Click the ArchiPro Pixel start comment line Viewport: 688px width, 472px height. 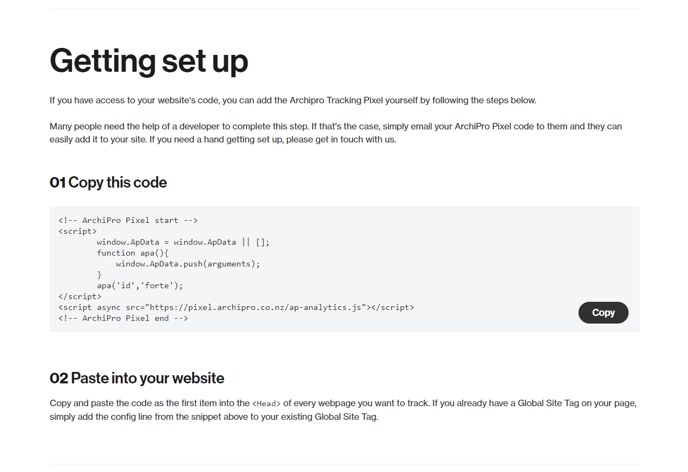[x=128, y=220]
